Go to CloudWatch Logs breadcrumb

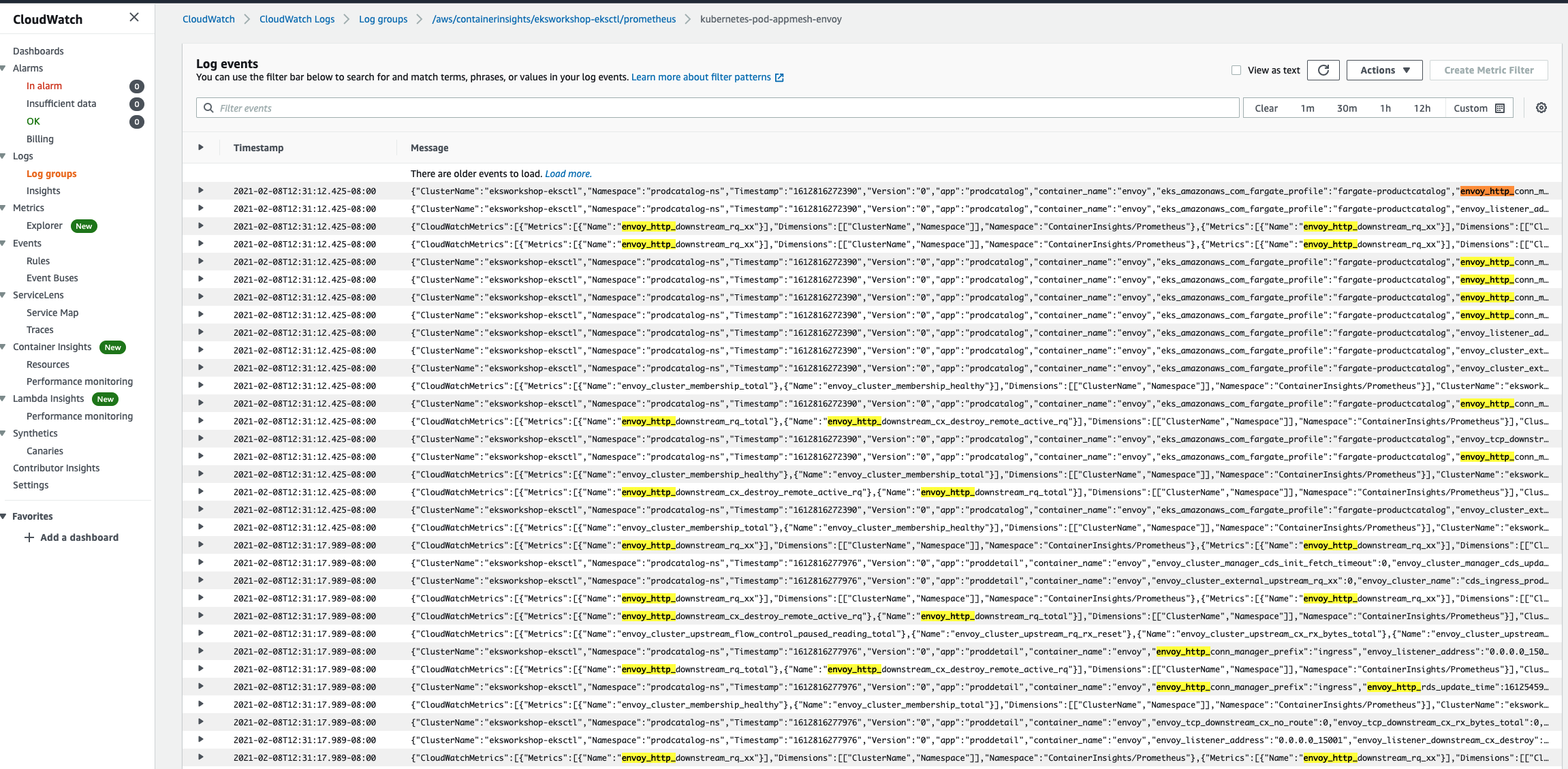pyautogui.click(x=297, y=19)
